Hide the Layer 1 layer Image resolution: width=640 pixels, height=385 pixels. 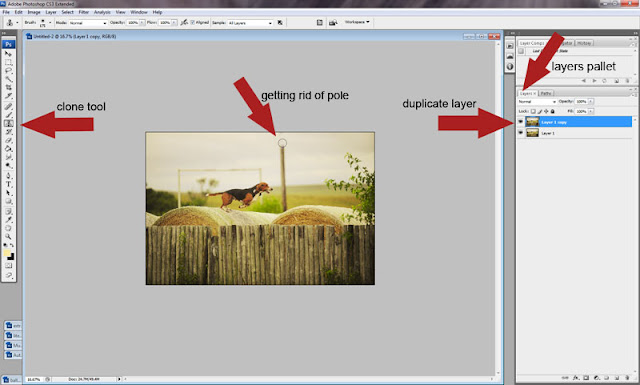click(520, 133)
